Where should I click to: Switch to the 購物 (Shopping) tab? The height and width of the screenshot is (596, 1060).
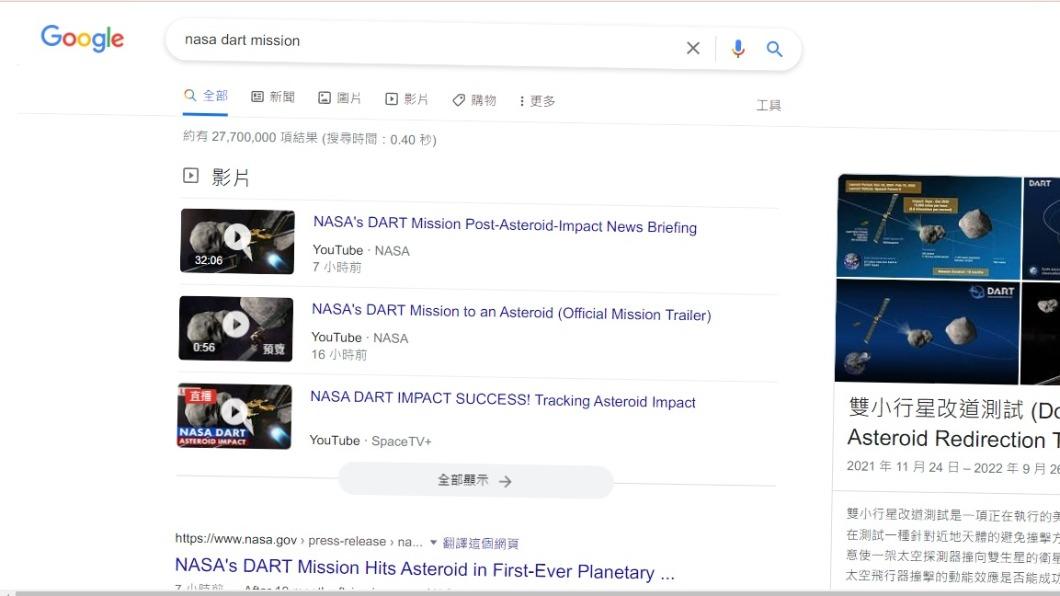(475, 101)
